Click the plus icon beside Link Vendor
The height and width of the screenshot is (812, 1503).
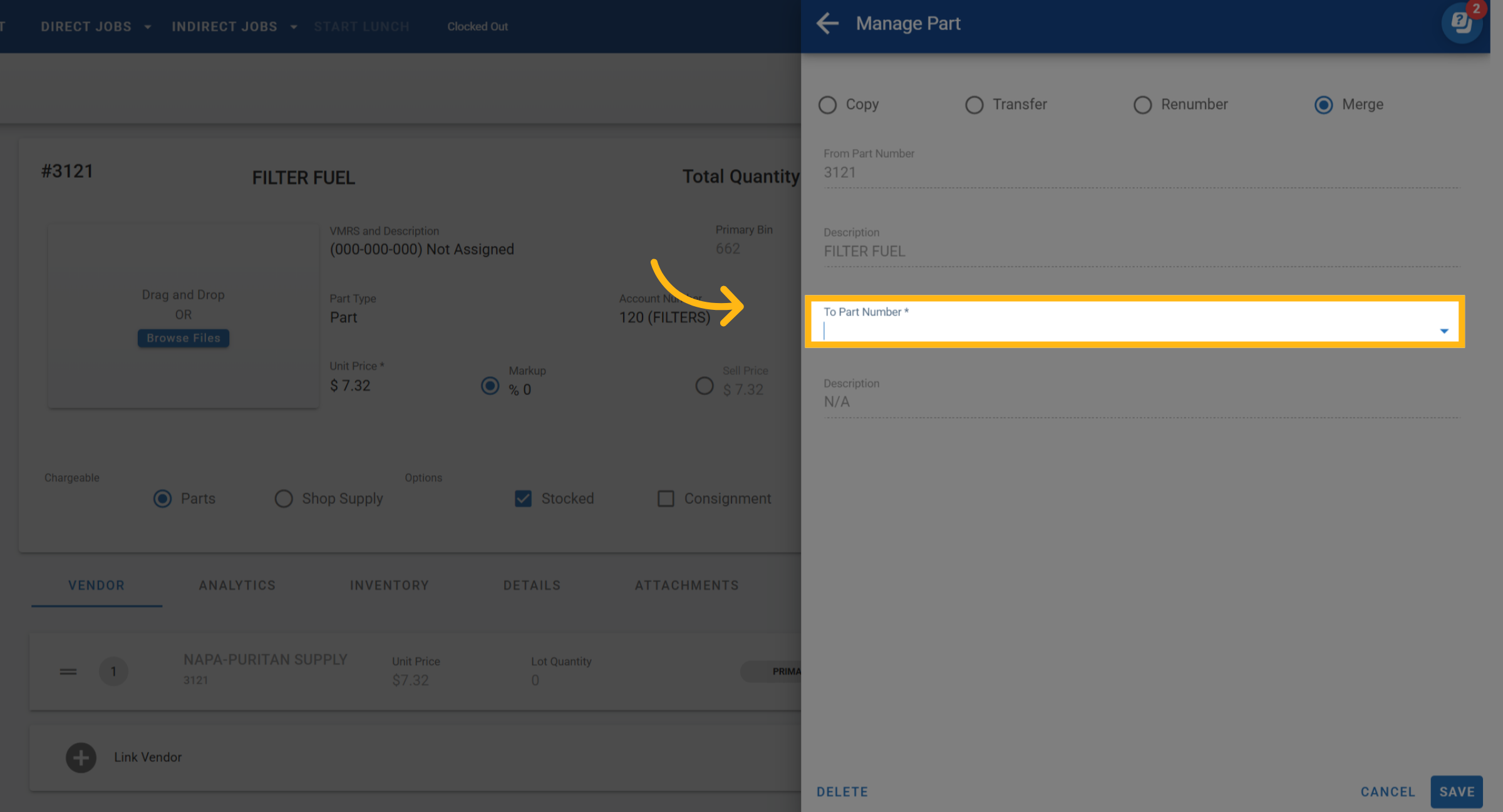(81, 758)
